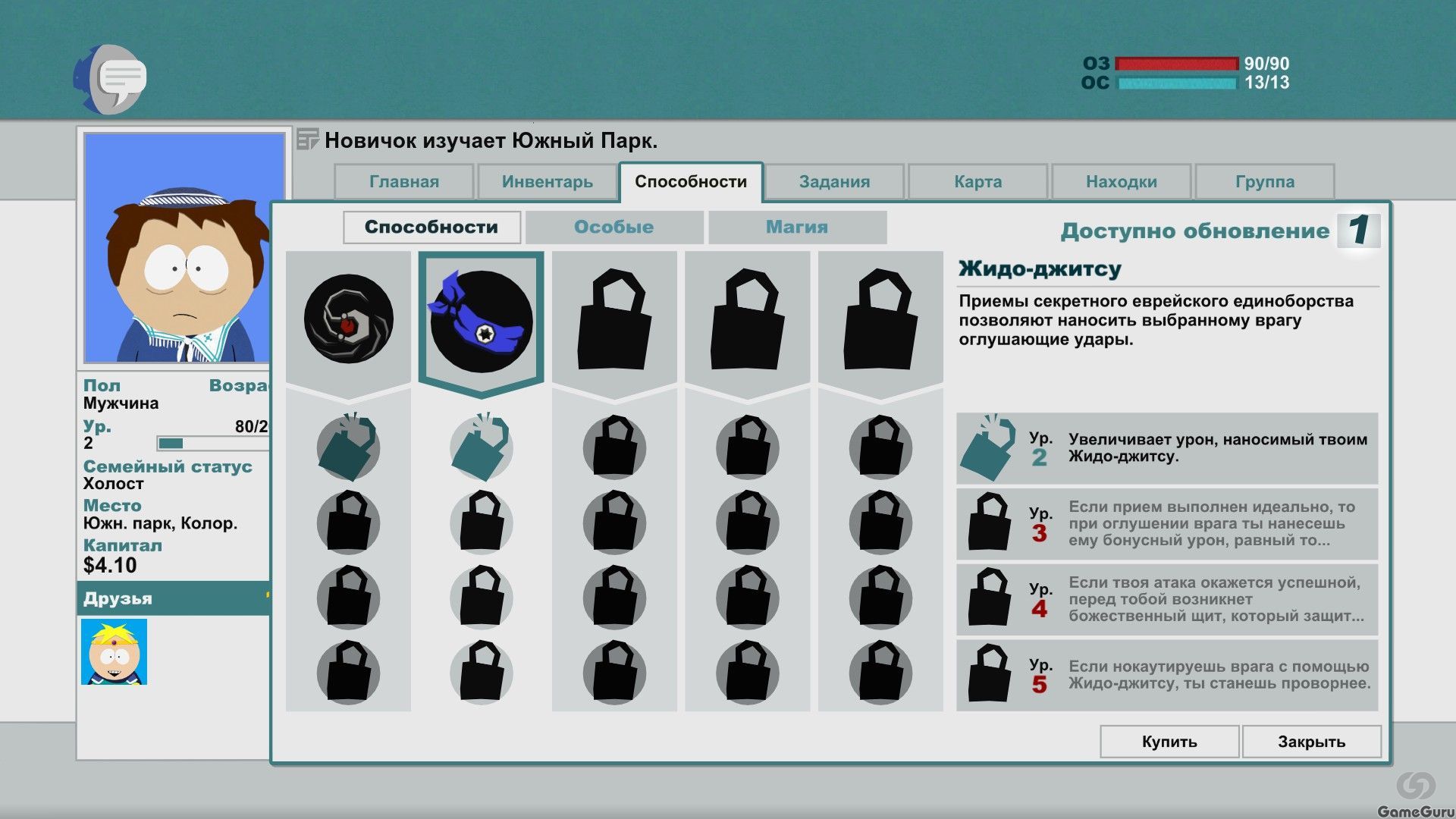Click the 13/13 energy value
1456x819 pixels.
[x=1266, y=83]
